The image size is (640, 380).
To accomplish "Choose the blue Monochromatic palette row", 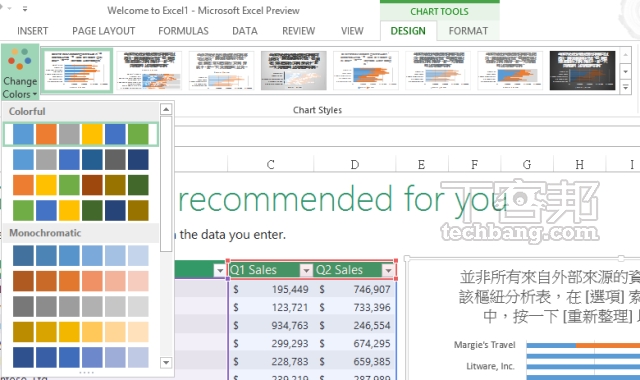I will pos(80,256).
